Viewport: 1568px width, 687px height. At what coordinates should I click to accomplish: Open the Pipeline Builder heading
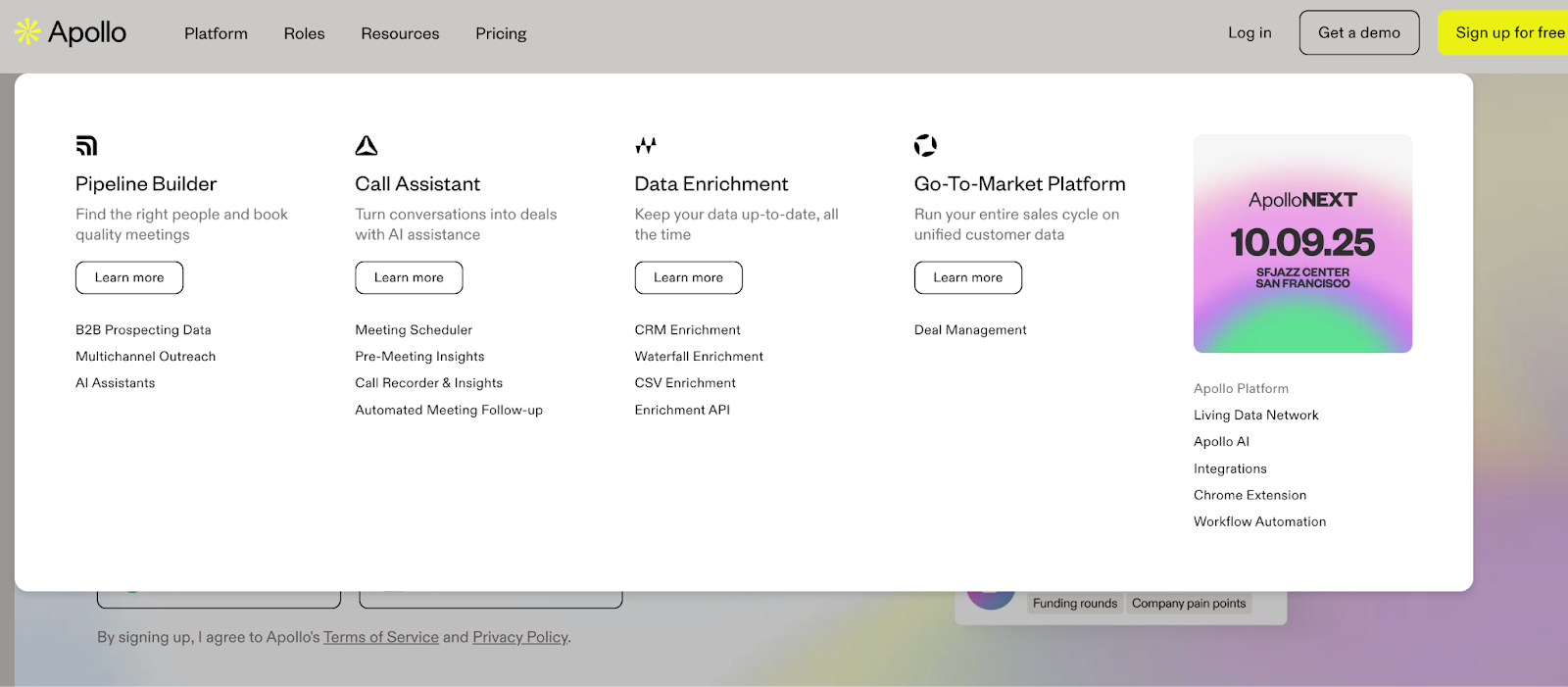pos(146,184)
